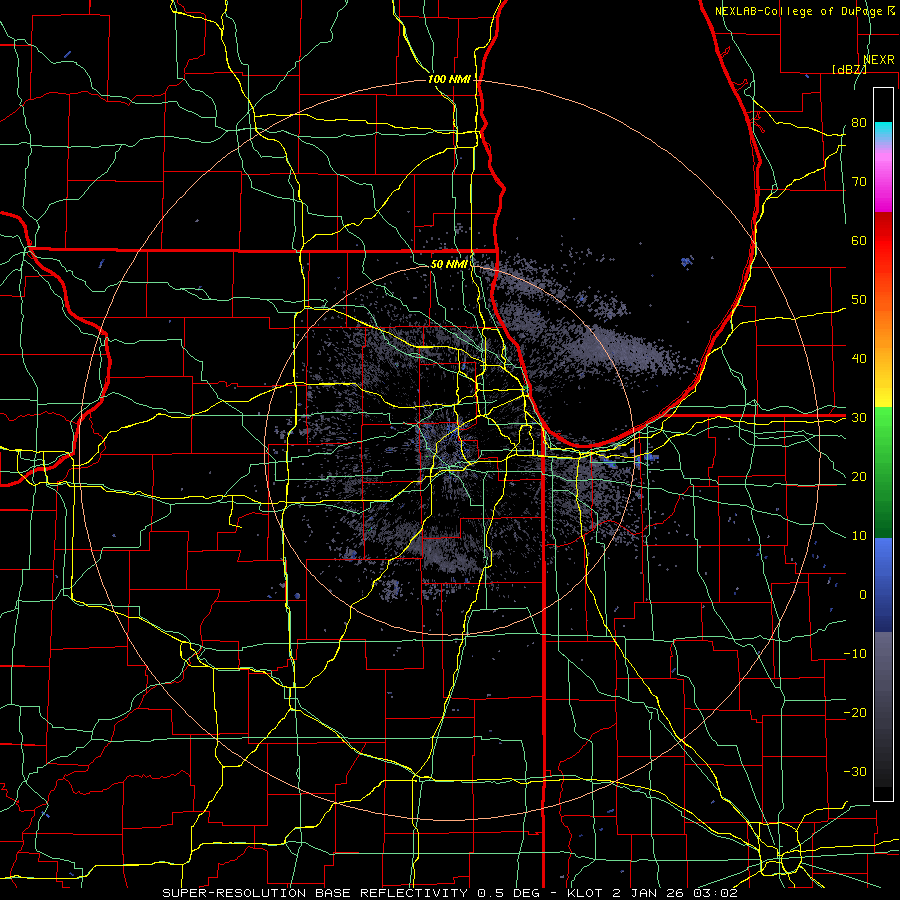Click the "NEXLAB-College of DuPage" header text
The image size is (900, 900).
pos(798,11)
